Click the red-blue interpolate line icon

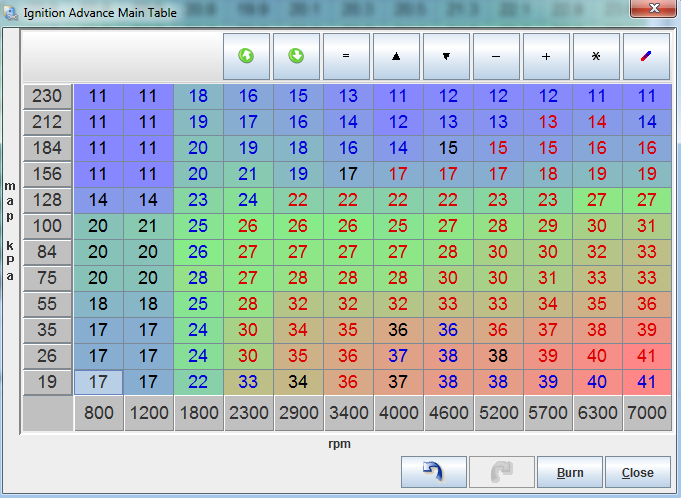tap(647, 56)
